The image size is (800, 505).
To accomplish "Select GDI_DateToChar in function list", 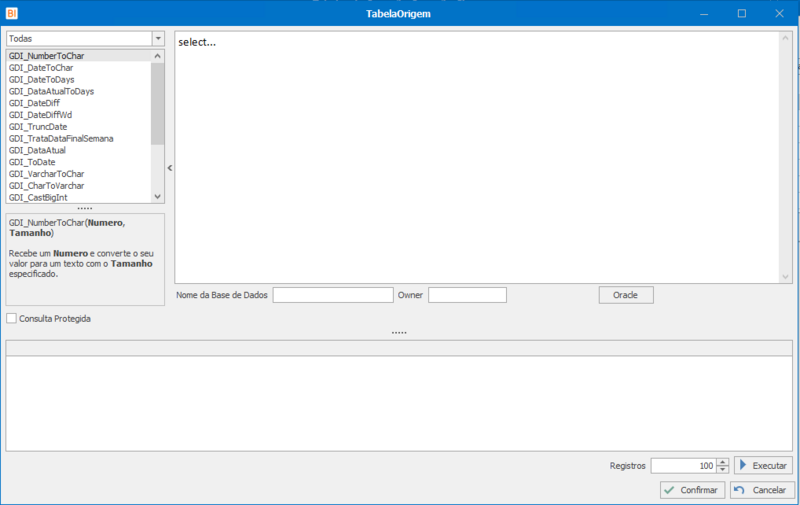I will click(80, 68).
